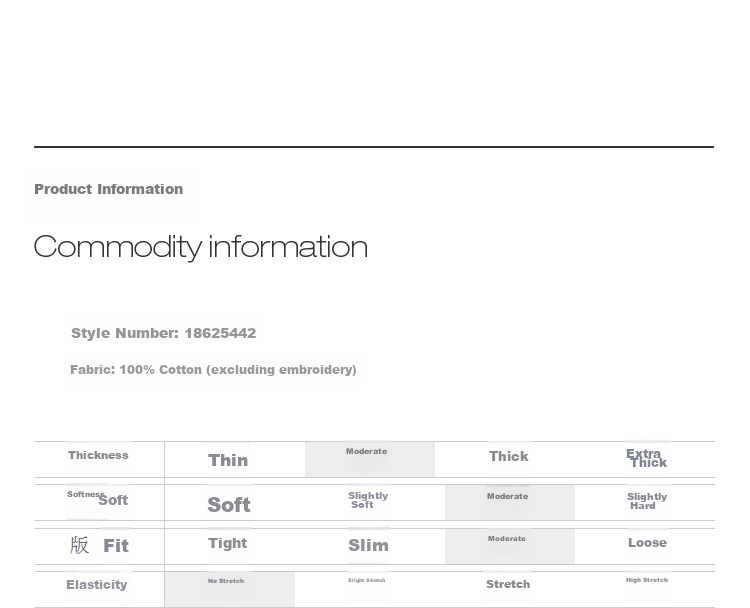Click the Fabric 100% Cotton line
Image resolution: width=750 pixels, height=608 pixels.
coord(213,370)
